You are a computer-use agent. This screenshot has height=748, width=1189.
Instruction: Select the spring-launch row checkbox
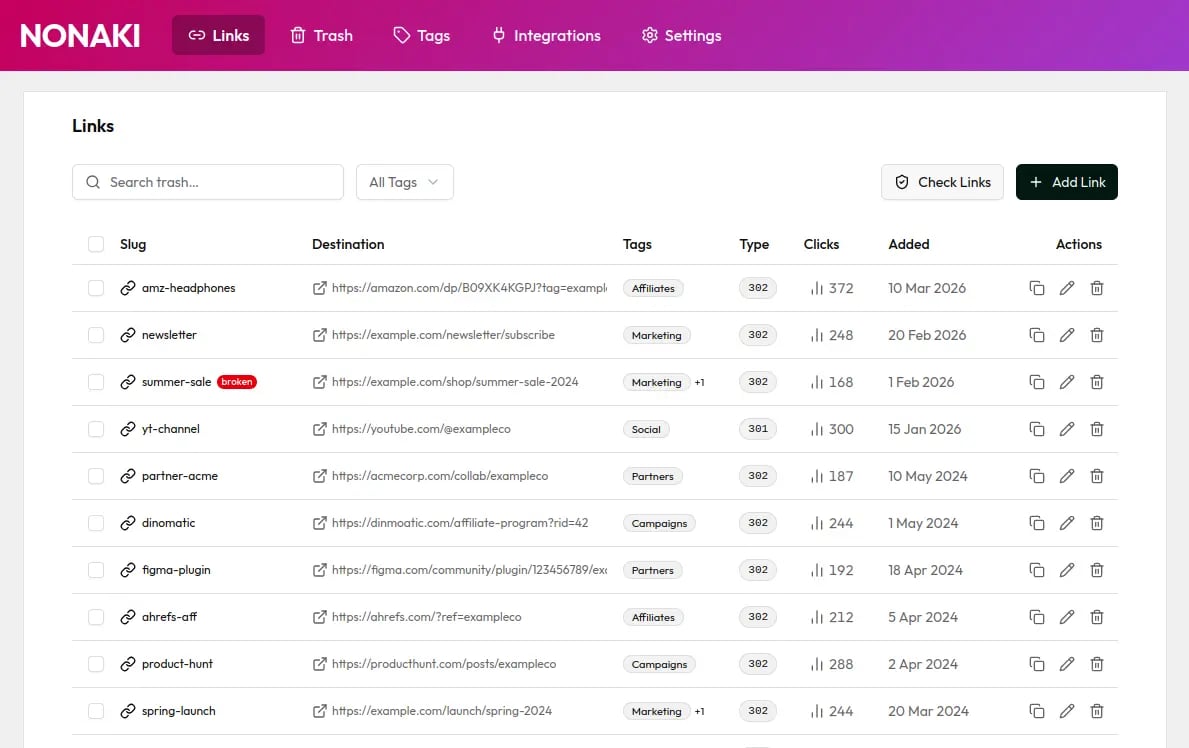click(x=96, y=712)
